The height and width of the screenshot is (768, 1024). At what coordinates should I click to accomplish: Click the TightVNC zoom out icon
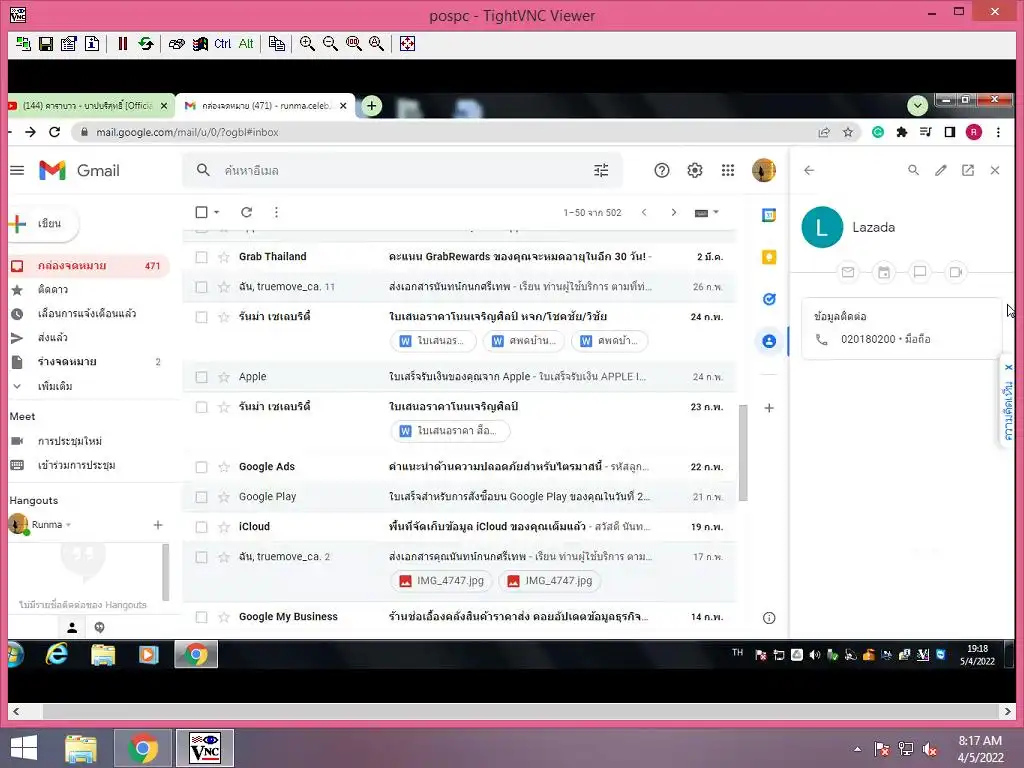(x=330, y=44)
